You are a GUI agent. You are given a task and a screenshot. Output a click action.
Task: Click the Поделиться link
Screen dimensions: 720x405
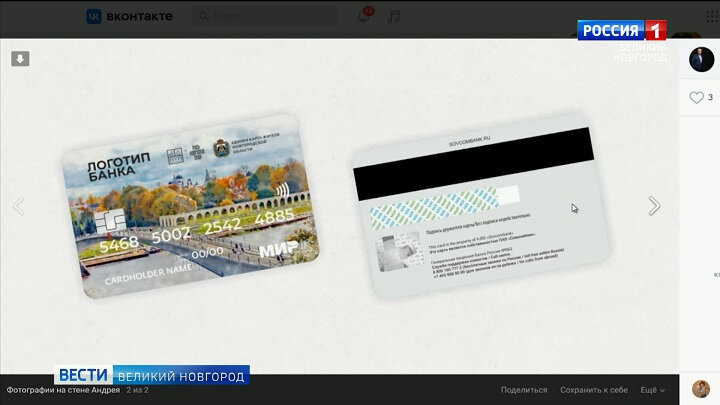(x=524, y=390)
